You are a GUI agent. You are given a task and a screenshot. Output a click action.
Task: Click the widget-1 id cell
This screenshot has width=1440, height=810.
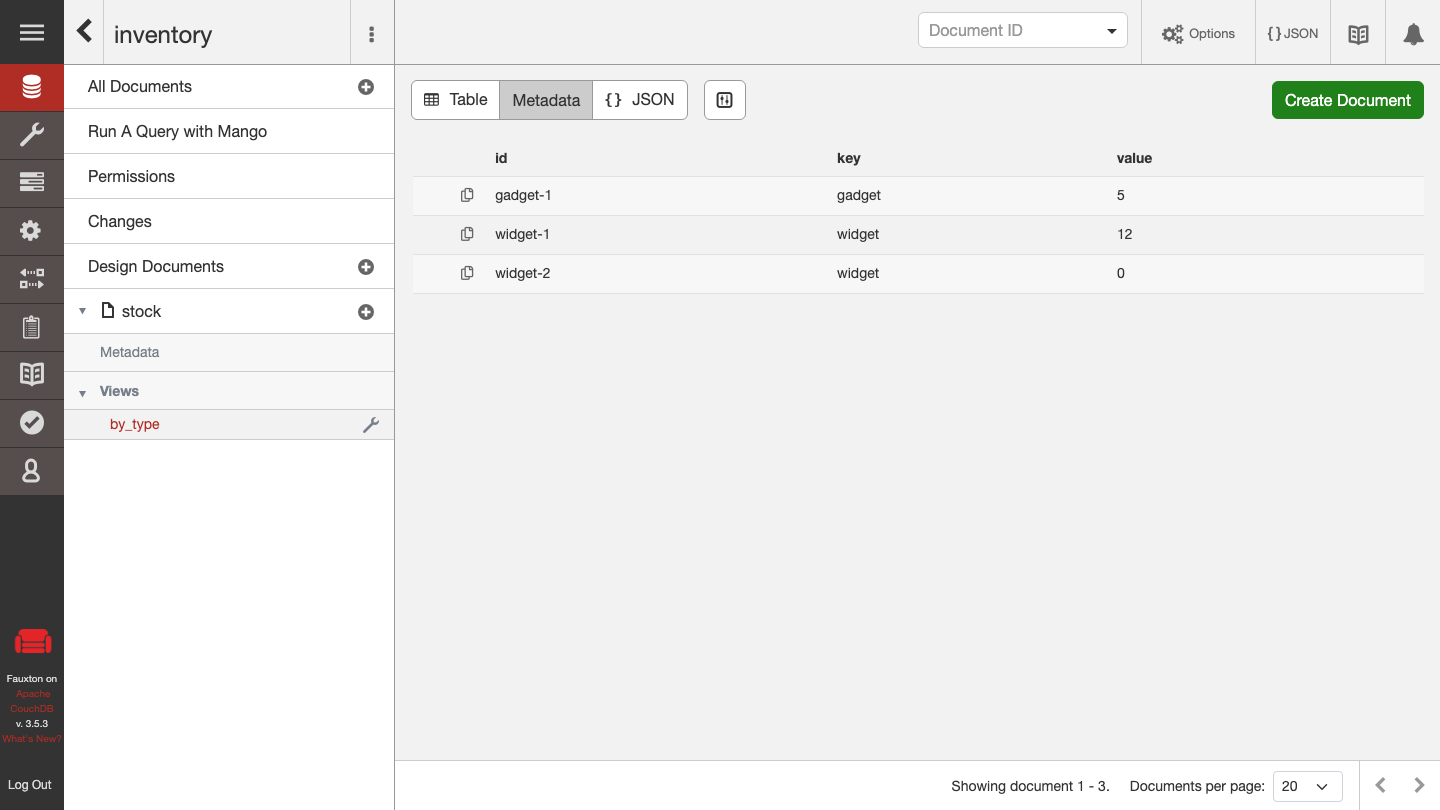pyautogui.click(x=522, y=234)
